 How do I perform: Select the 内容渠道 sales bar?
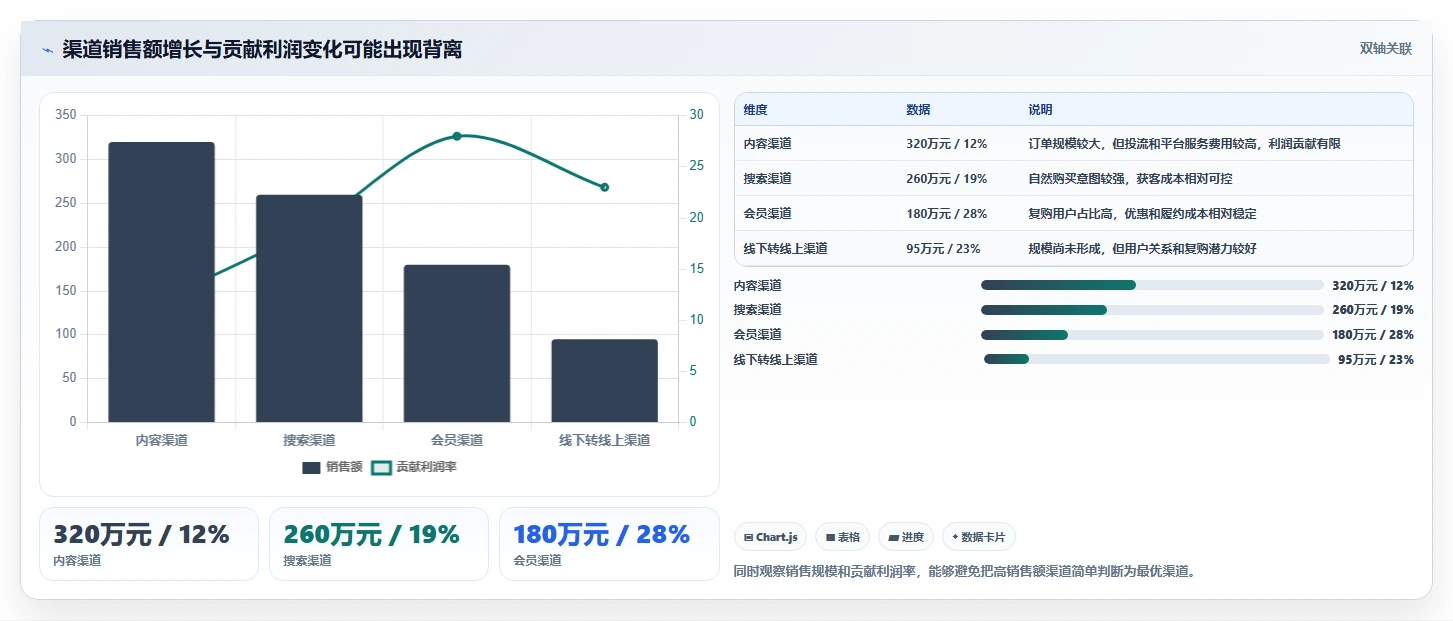(161, 282)
